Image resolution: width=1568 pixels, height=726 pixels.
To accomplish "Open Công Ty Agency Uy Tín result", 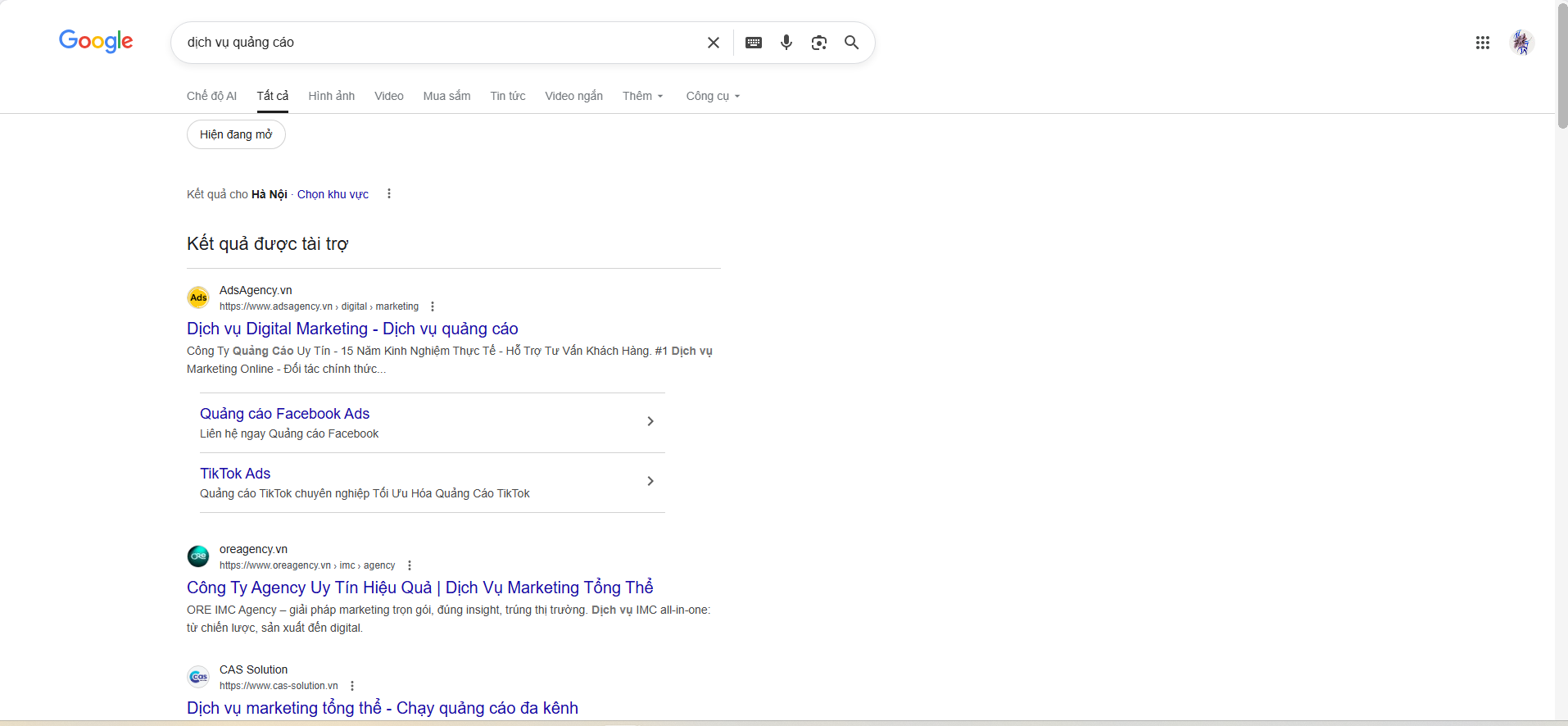I will (x=420, y=588).
